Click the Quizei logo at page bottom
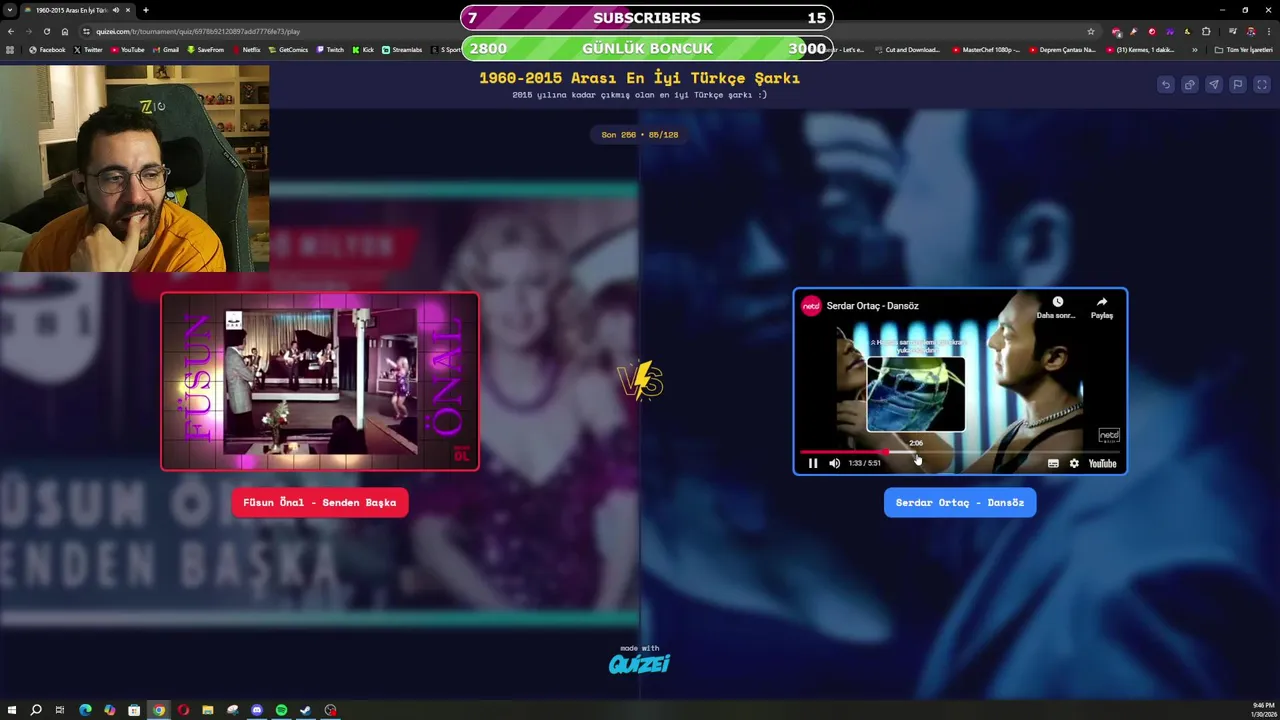Screen dimensions: 1280x720 click(639, 662)
